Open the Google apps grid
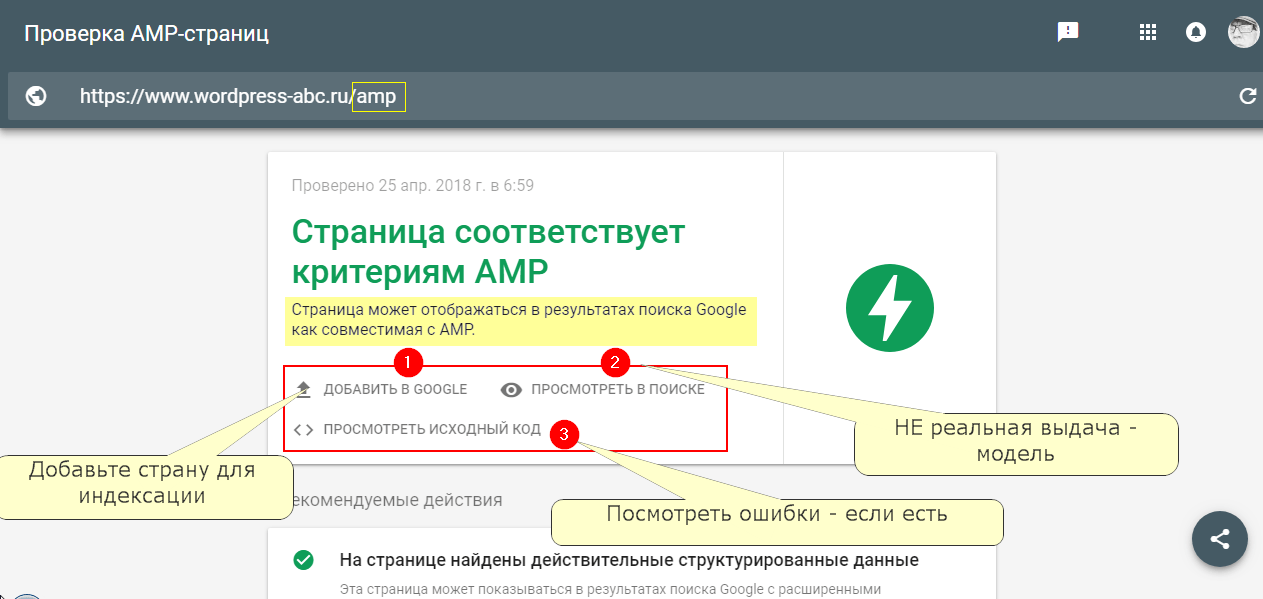 pos(1148,32)
